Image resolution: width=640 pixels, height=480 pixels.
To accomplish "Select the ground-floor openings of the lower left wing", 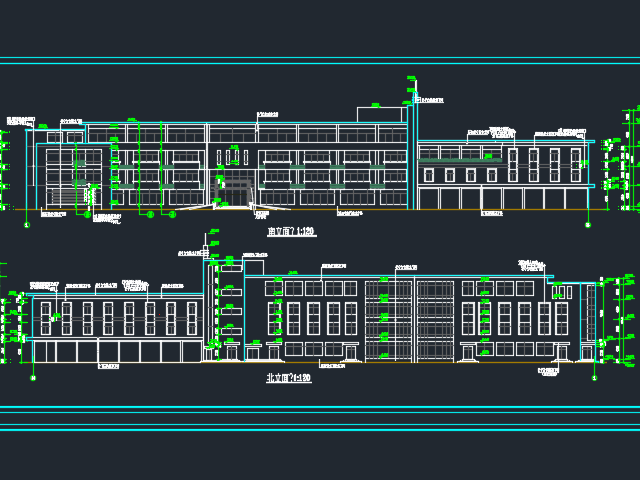I will point(118,351).
